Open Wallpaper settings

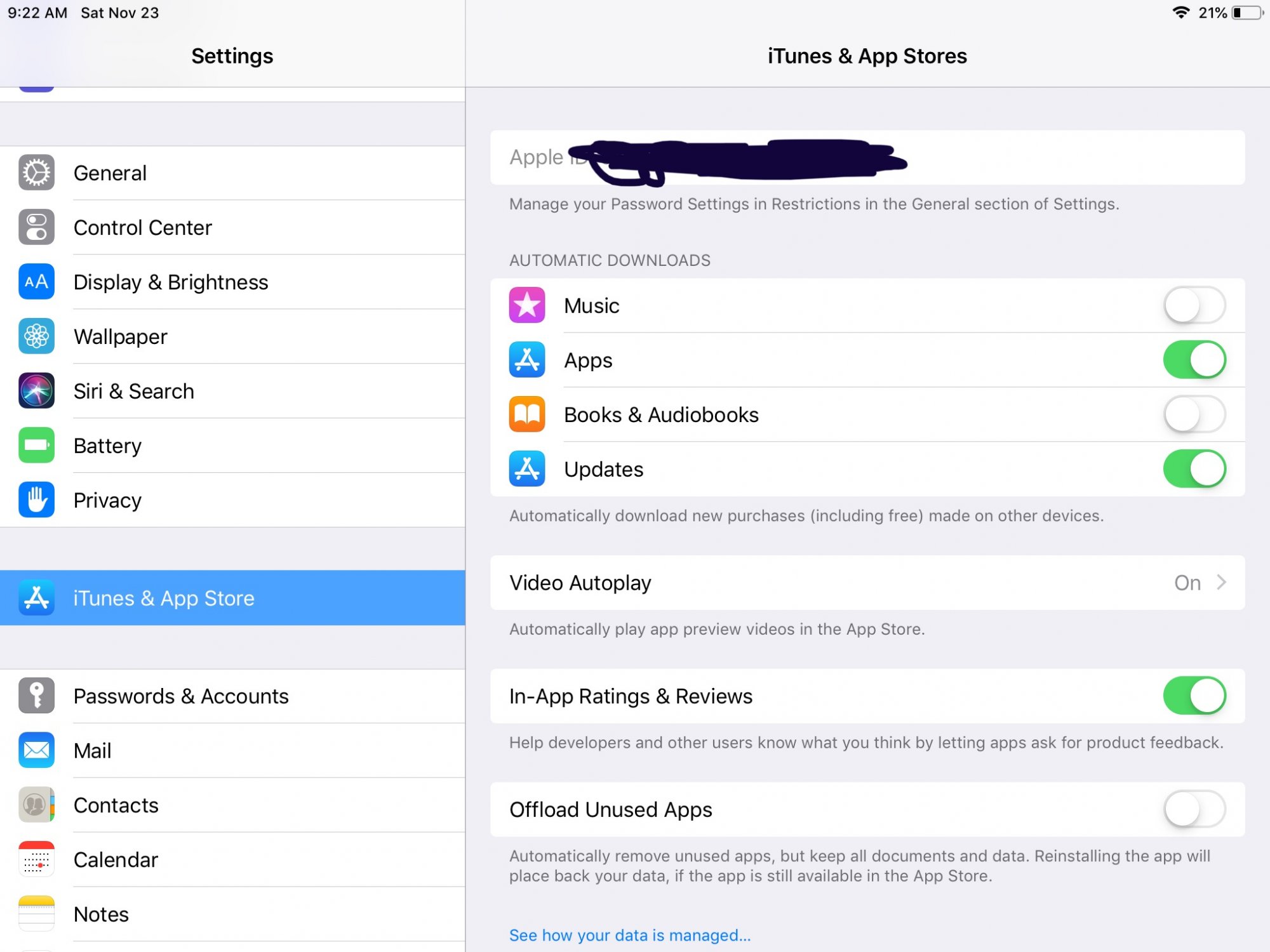point(232,336)
